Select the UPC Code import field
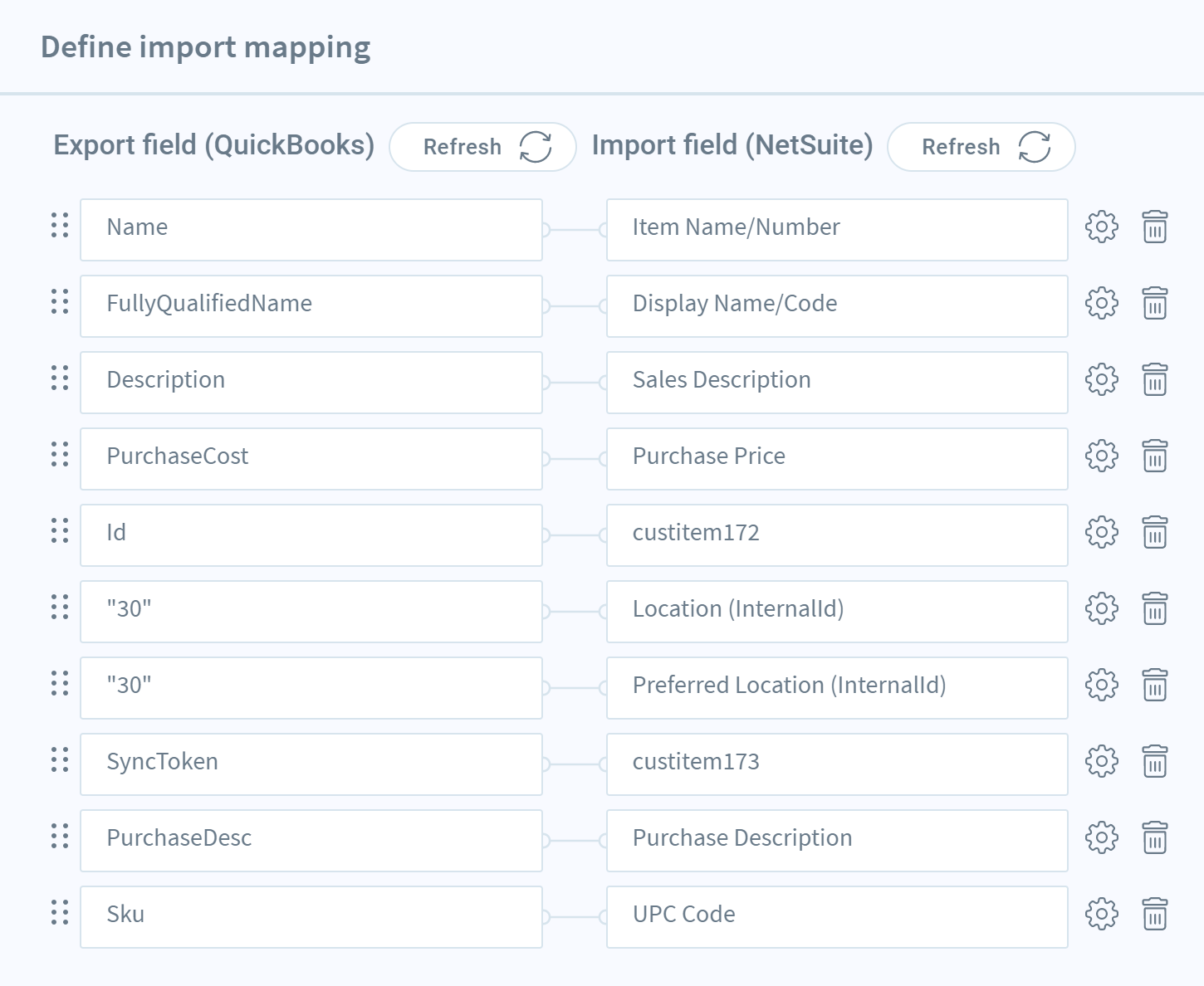This screenshot has width=1204, height=986. point(837,917)
